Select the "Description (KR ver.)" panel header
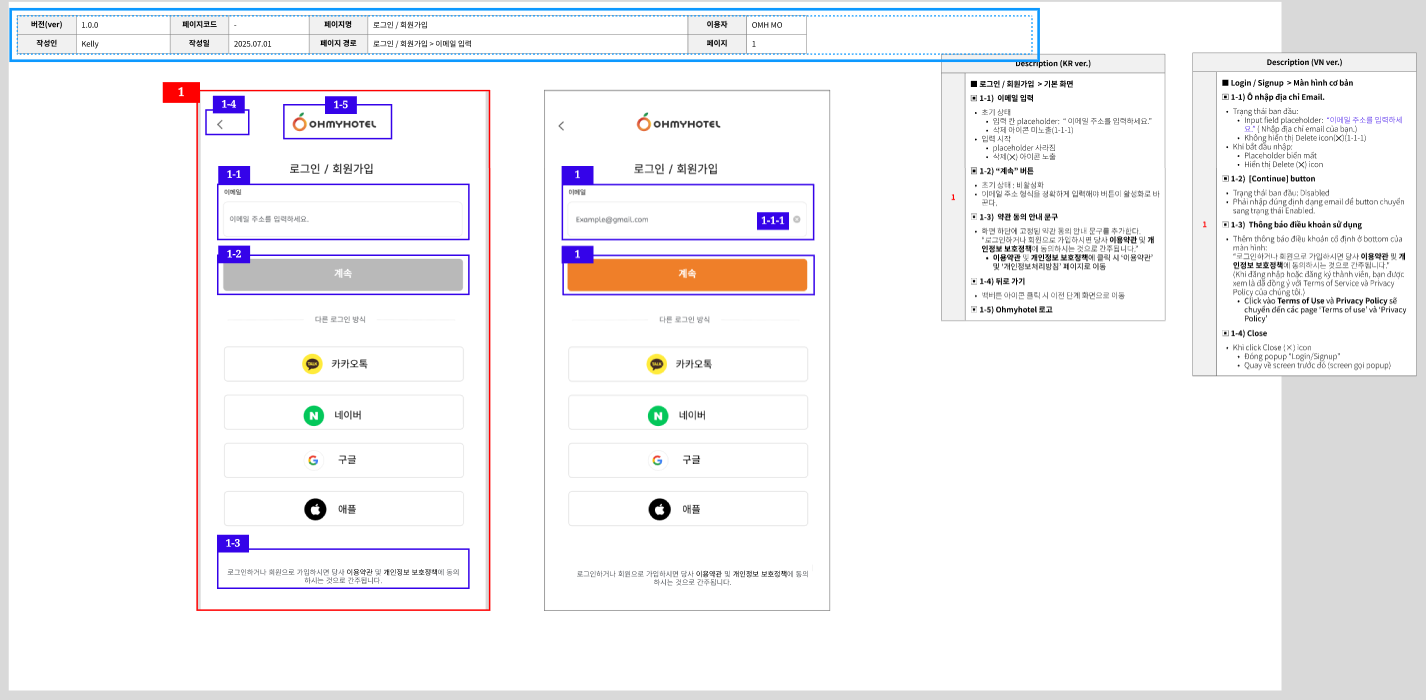 pyautogui.click(x=1053, y=63)
